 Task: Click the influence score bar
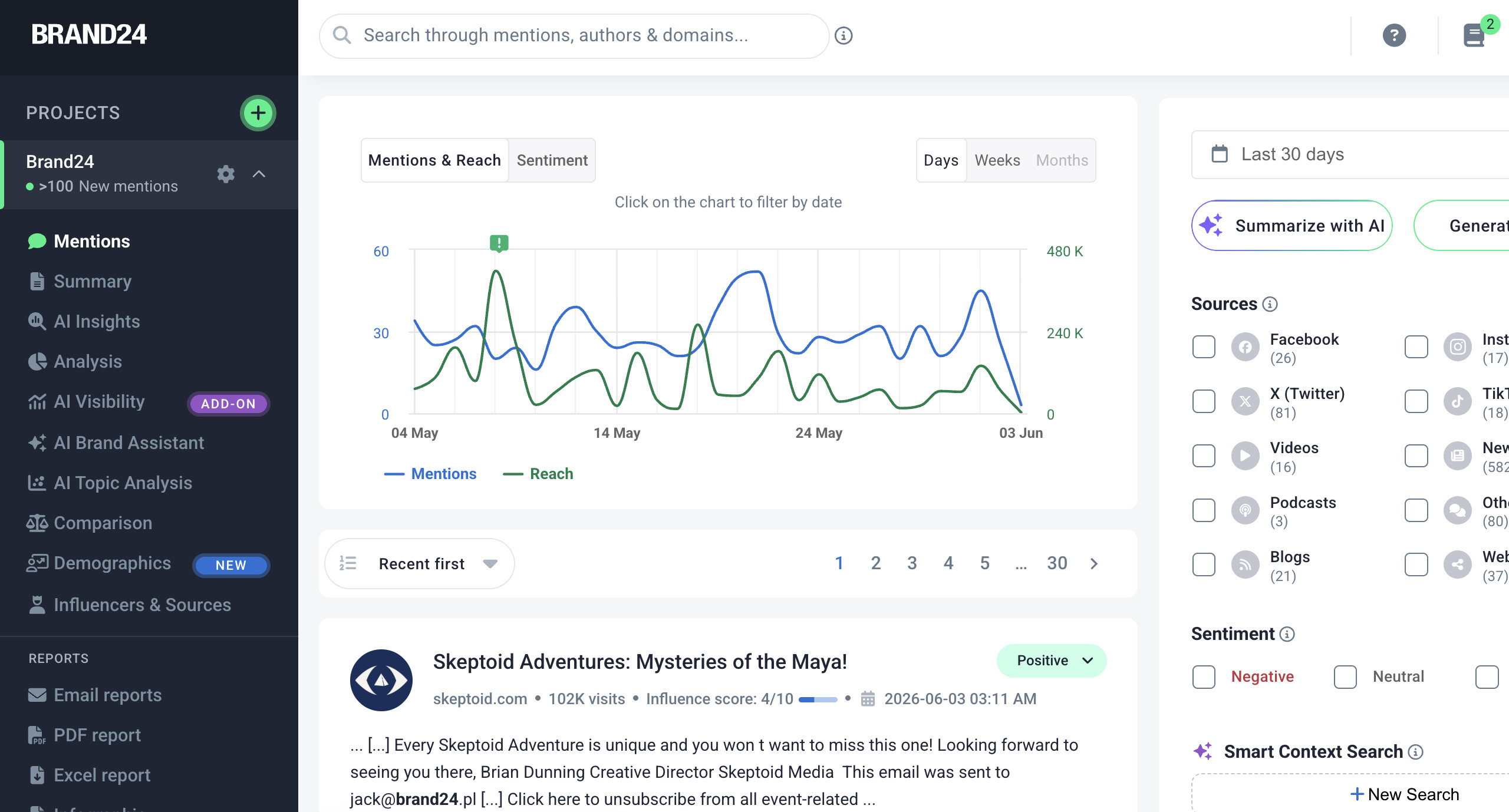(818, 699)
